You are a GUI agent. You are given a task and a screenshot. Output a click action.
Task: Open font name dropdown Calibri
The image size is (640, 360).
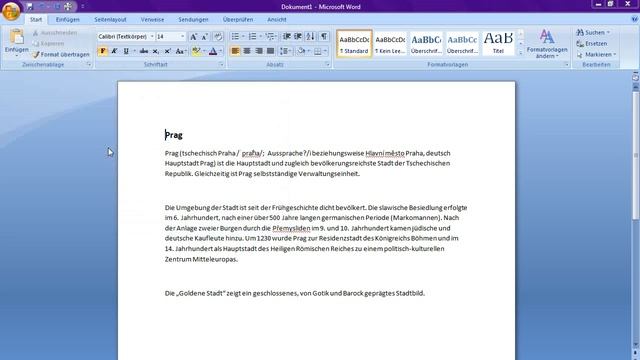(152, 37)
